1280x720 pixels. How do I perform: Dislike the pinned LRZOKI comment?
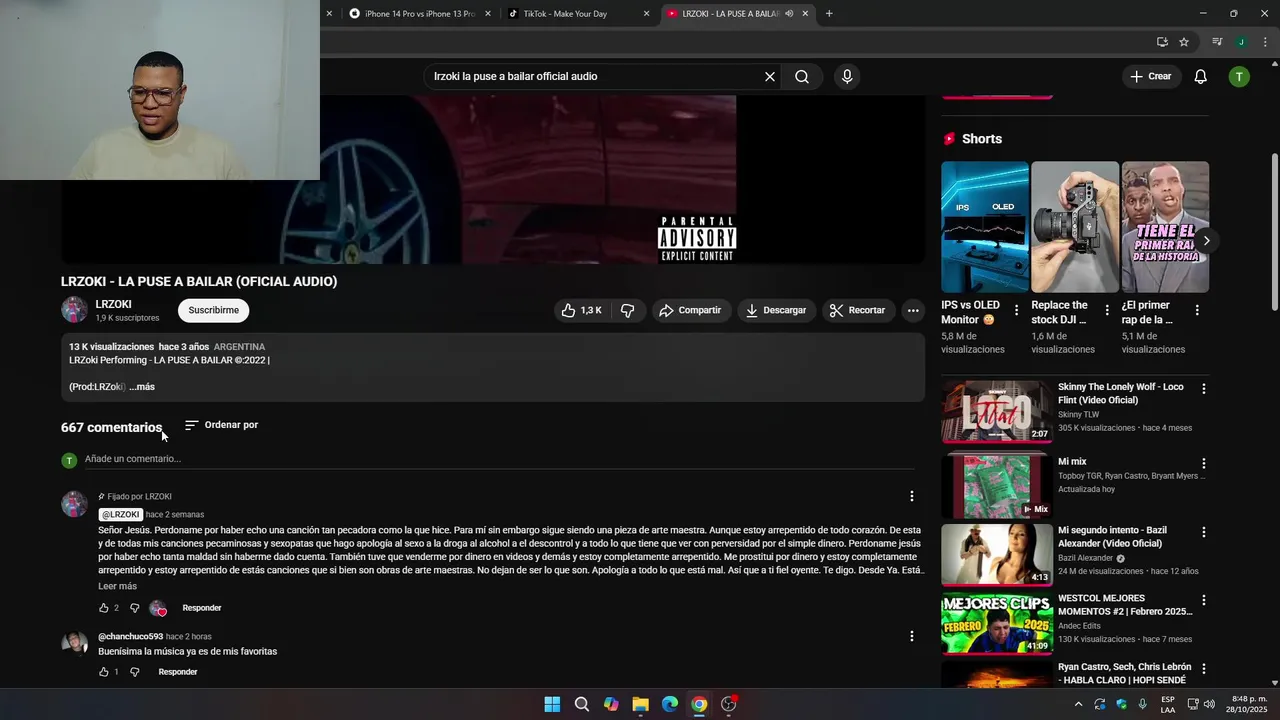(x=135, y=608)
